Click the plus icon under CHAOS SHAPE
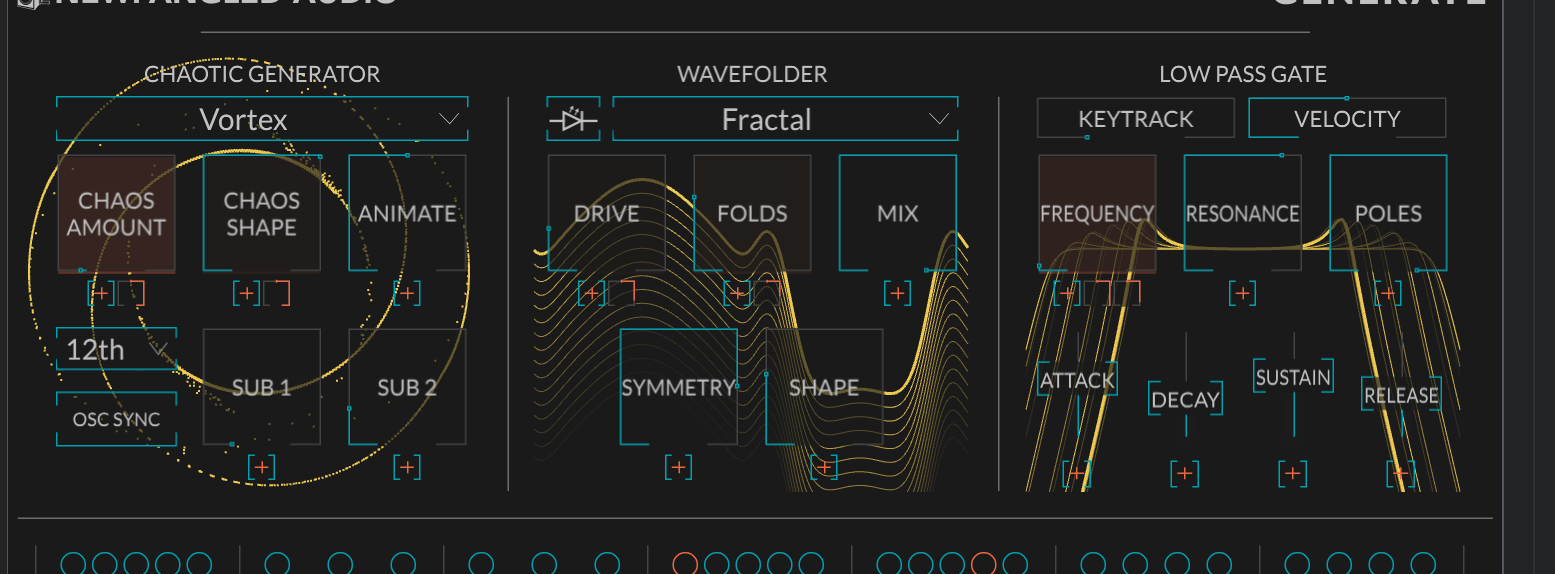Image resolution: width=1555 pixels, height=574 pixels. (246, 293)
